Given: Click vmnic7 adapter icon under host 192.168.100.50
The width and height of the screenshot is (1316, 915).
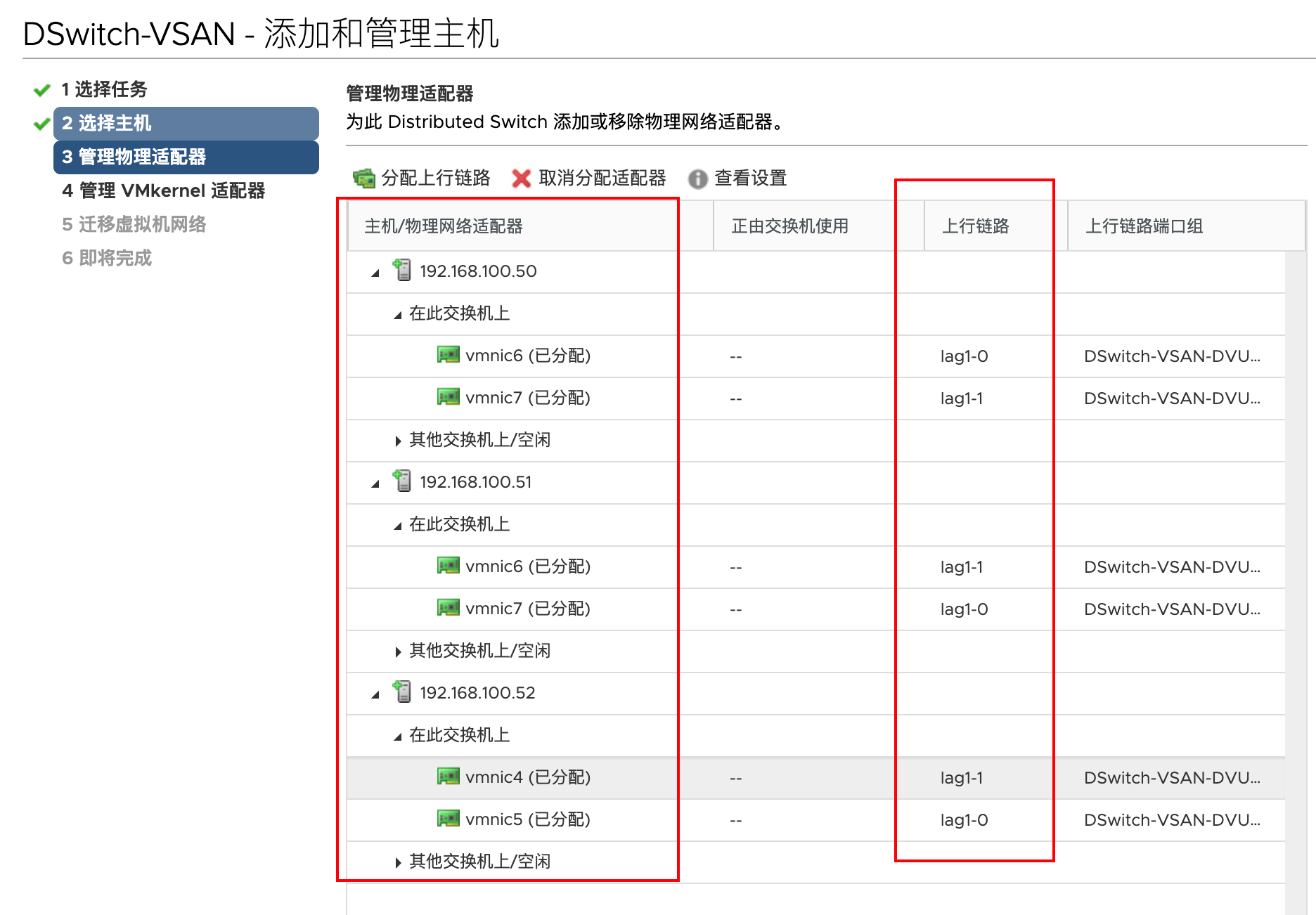Looking at the screenshot, I should [x=449, y=396].
